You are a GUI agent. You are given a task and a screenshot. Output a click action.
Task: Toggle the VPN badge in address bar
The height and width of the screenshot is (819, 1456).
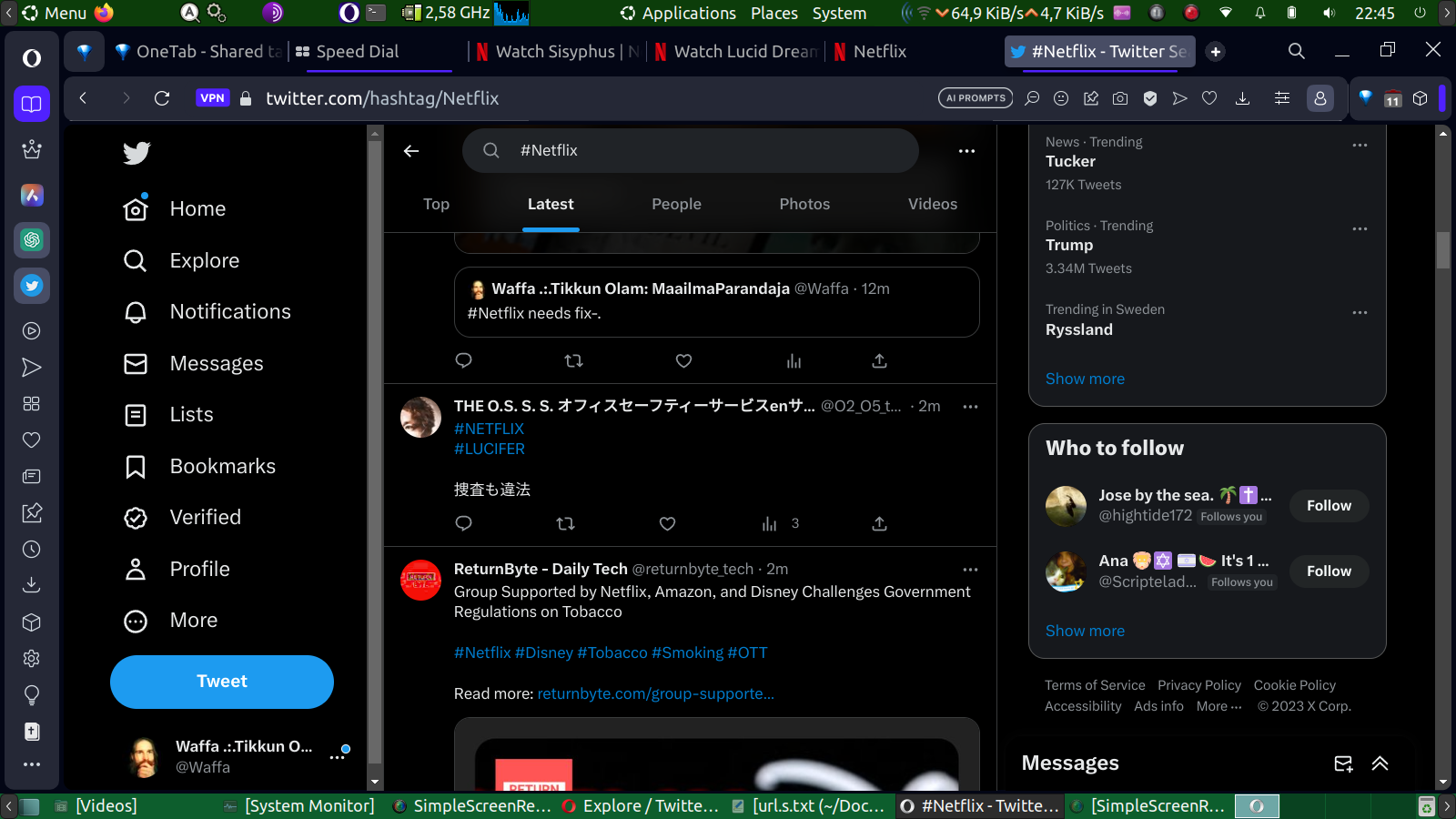(x=212, y=98)
